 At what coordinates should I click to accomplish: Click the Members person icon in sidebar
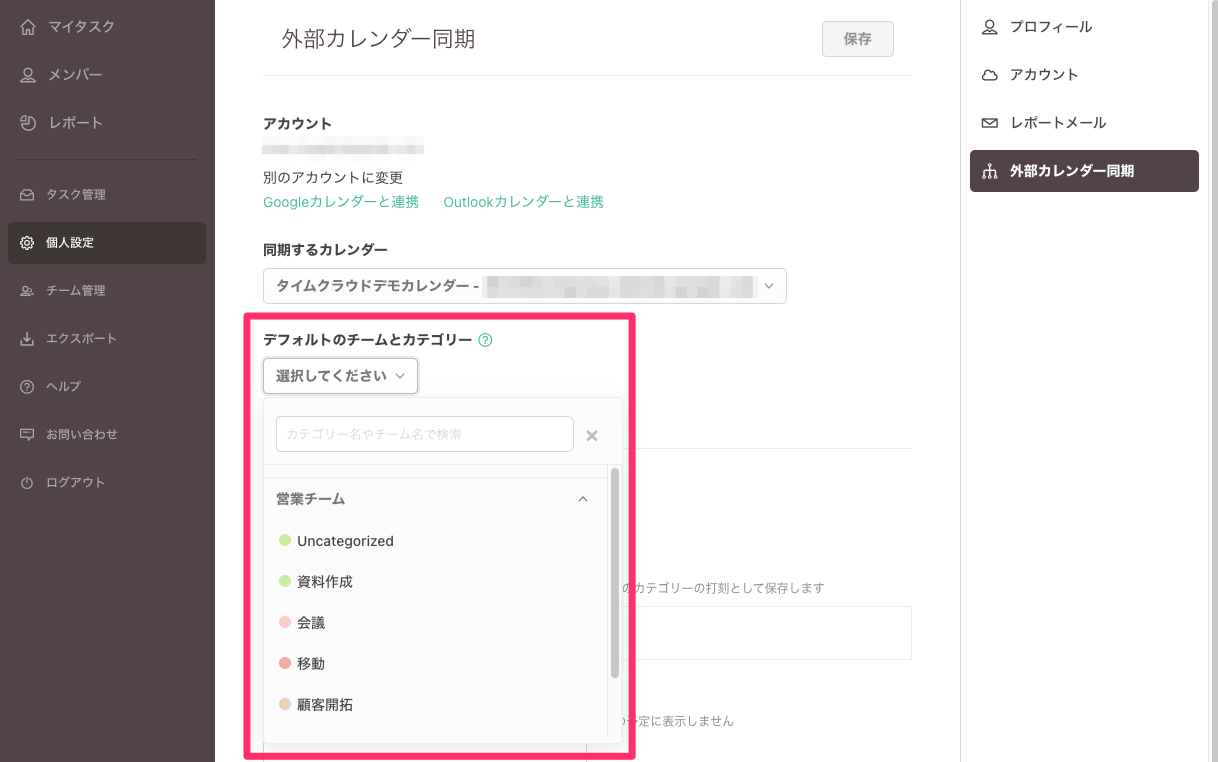[x=28, y=75]
